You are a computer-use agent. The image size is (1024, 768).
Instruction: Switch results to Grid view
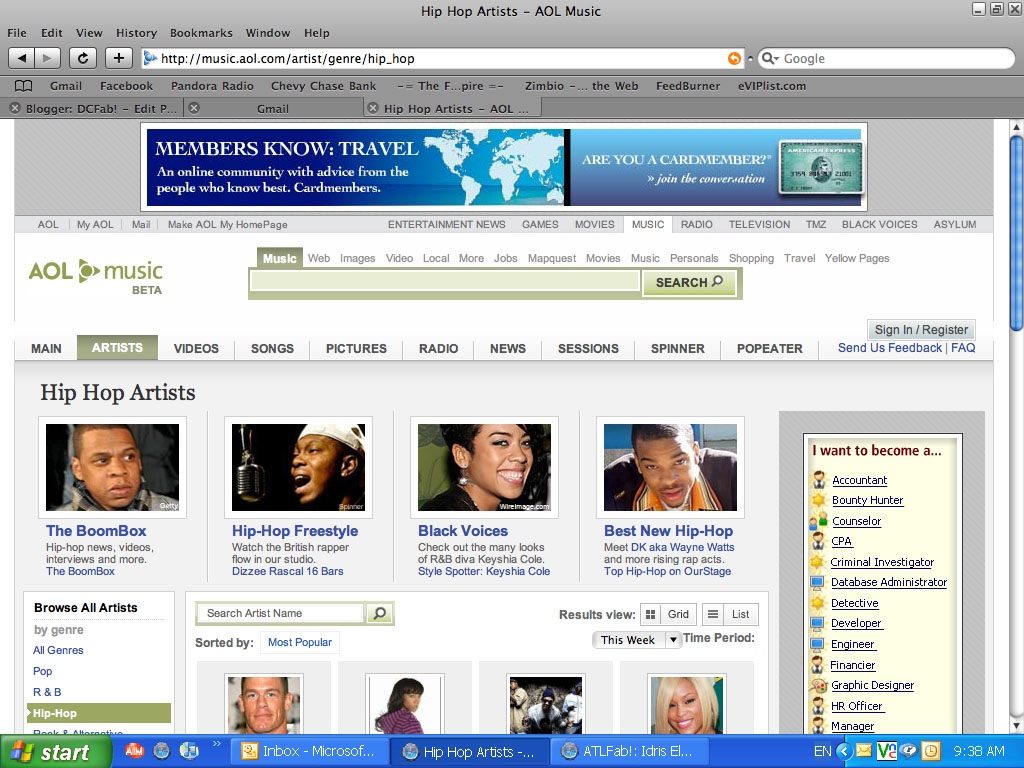tap(668, 614)
